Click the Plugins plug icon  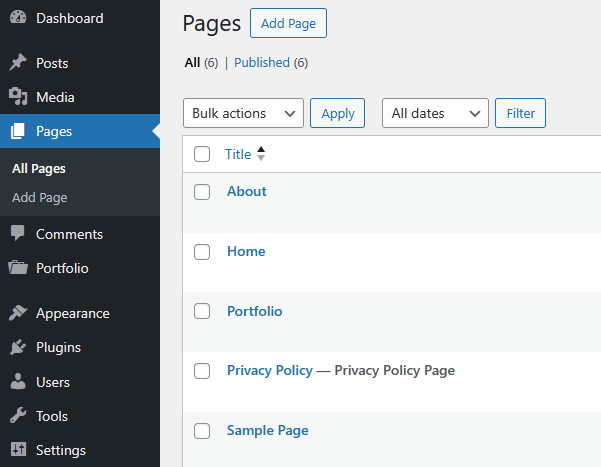click(x=18, y=347)
